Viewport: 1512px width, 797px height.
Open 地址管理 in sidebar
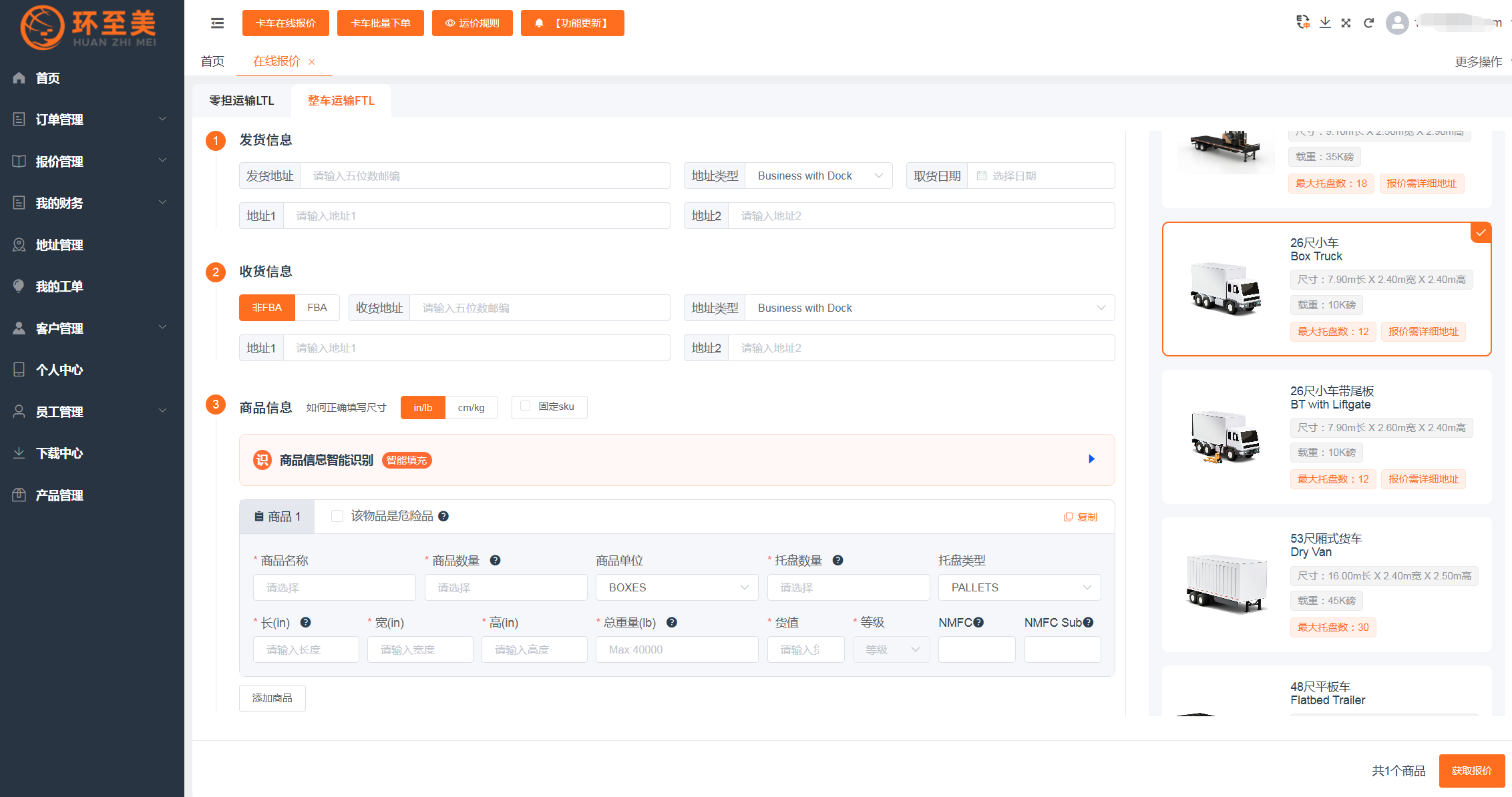91,245
